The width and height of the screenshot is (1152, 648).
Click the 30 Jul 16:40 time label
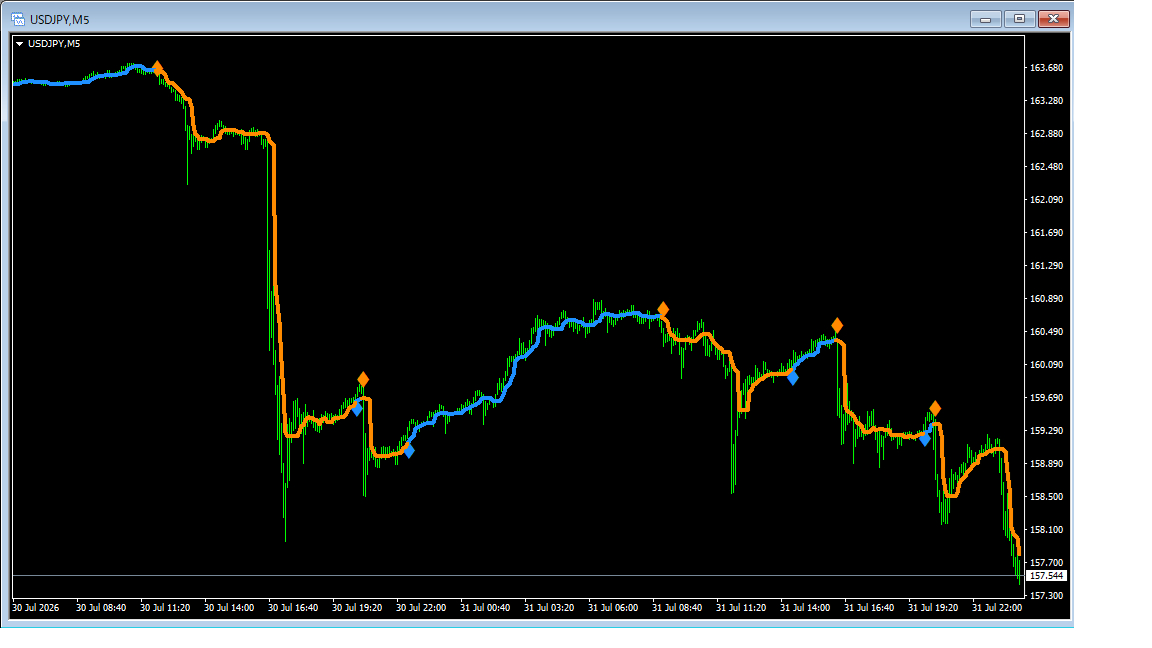[293, 608]
